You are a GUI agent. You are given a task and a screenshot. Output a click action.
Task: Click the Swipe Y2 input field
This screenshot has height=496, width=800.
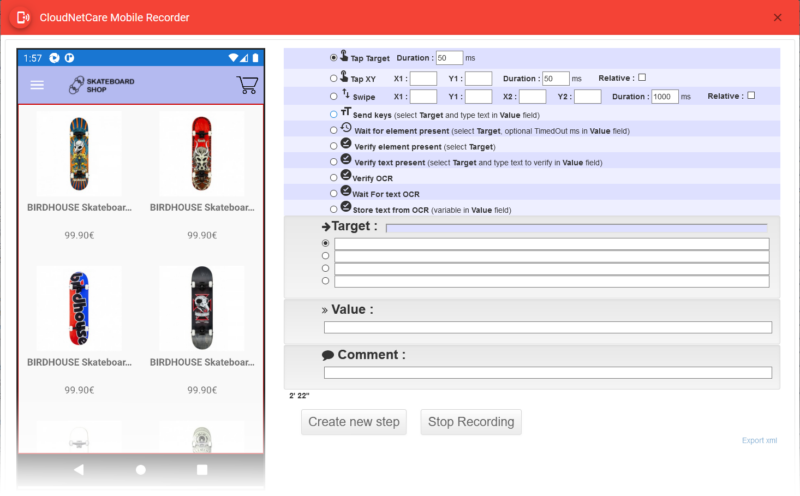point(588,96)
